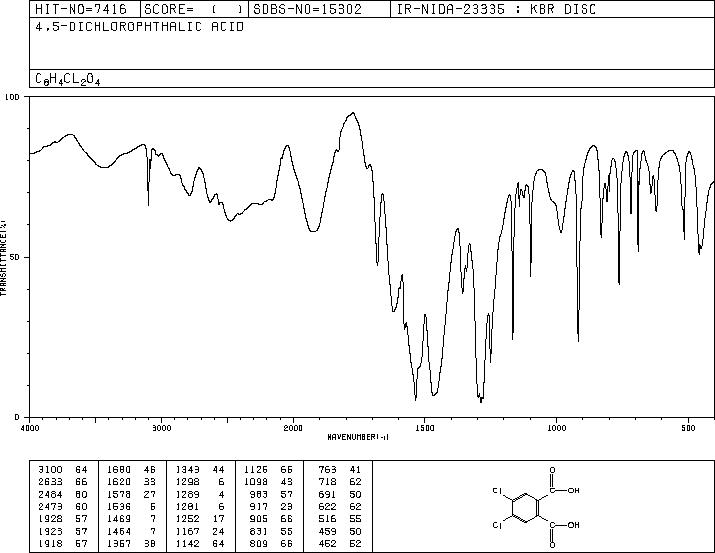Select the 1469 peak table entry
The image size is (715, 553).
click(x=131, y=519)
